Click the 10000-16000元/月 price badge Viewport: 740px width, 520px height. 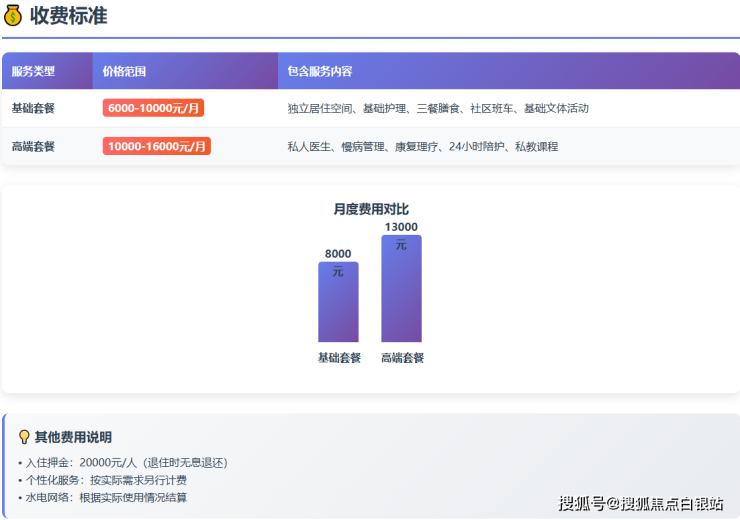(156, 146)
